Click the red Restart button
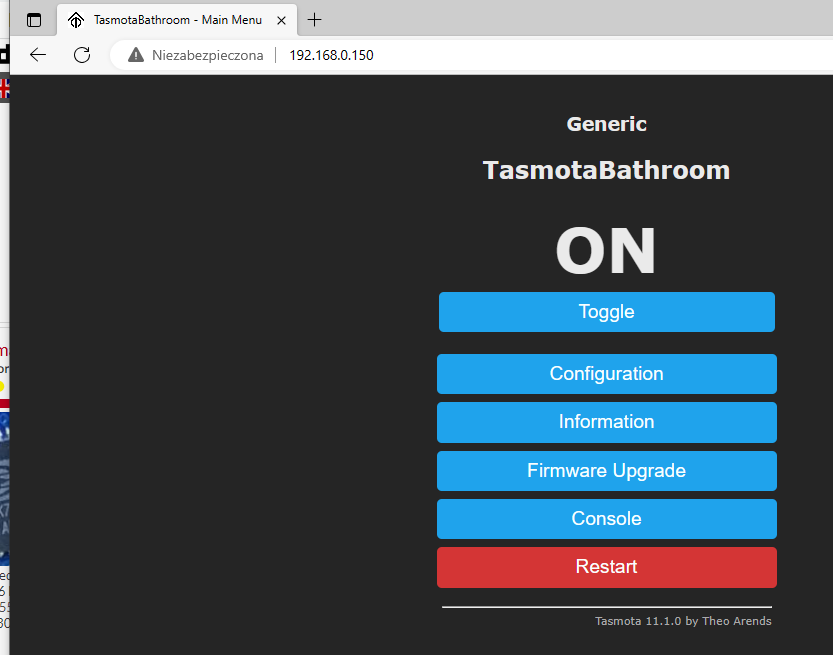Image resolution: width=833 pixels, height=655 pixels. coord(607,567)
